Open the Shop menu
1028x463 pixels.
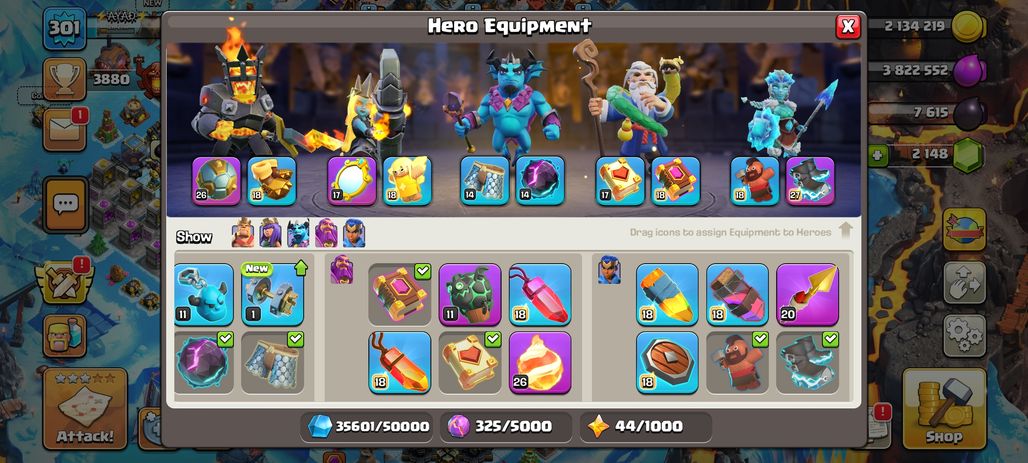pos(944,408)
